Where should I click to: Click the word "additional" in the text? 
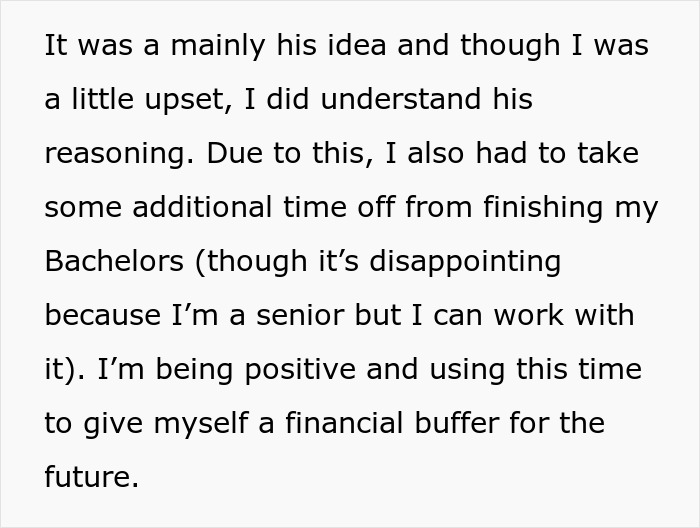tap(202, 207)
